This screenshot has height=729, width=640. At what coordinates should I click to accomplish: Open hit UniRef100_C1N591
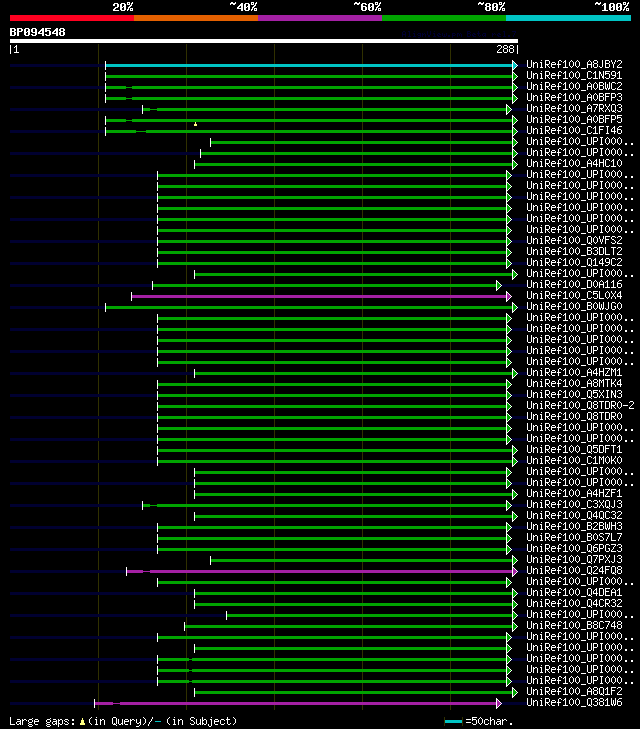(x=574, y=75)
